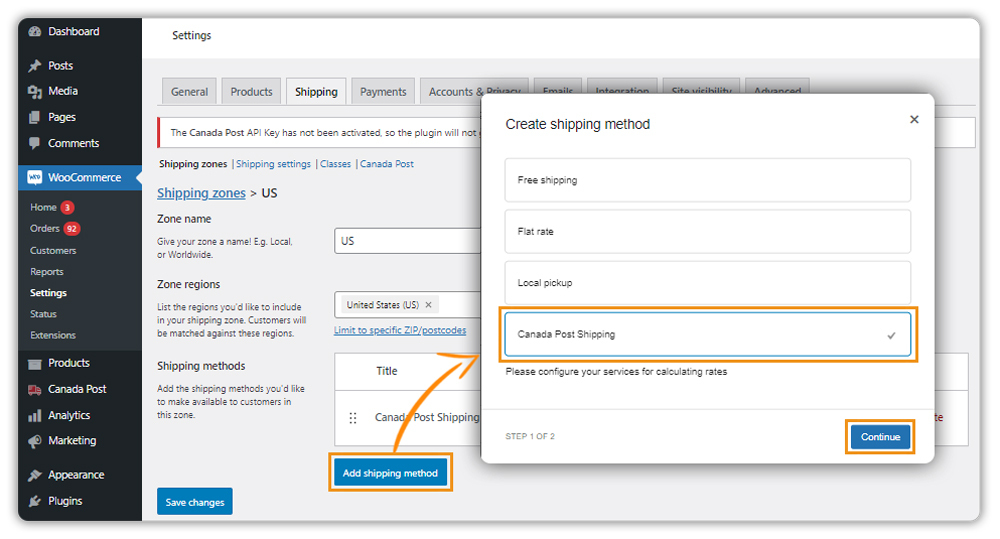Select Free shipping method option

(707, 180)
